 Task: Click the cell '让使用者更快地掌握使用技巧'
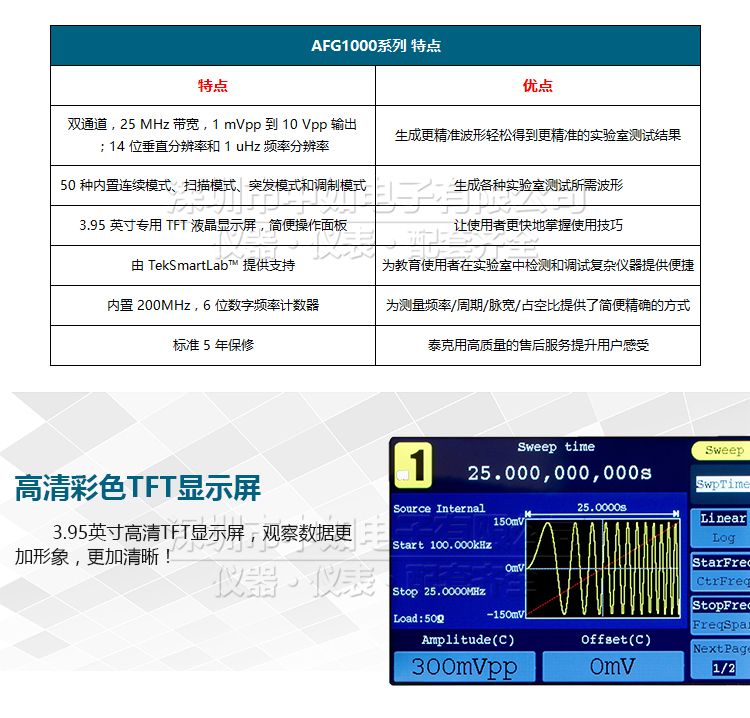point(538,225)
